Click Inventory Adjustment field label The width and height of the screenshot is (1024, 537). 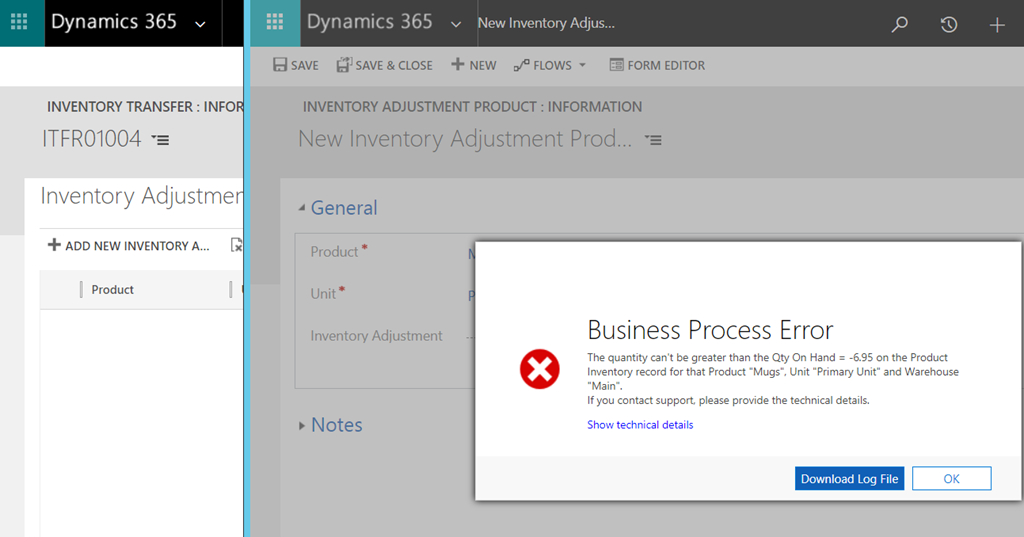coord(376,336)
